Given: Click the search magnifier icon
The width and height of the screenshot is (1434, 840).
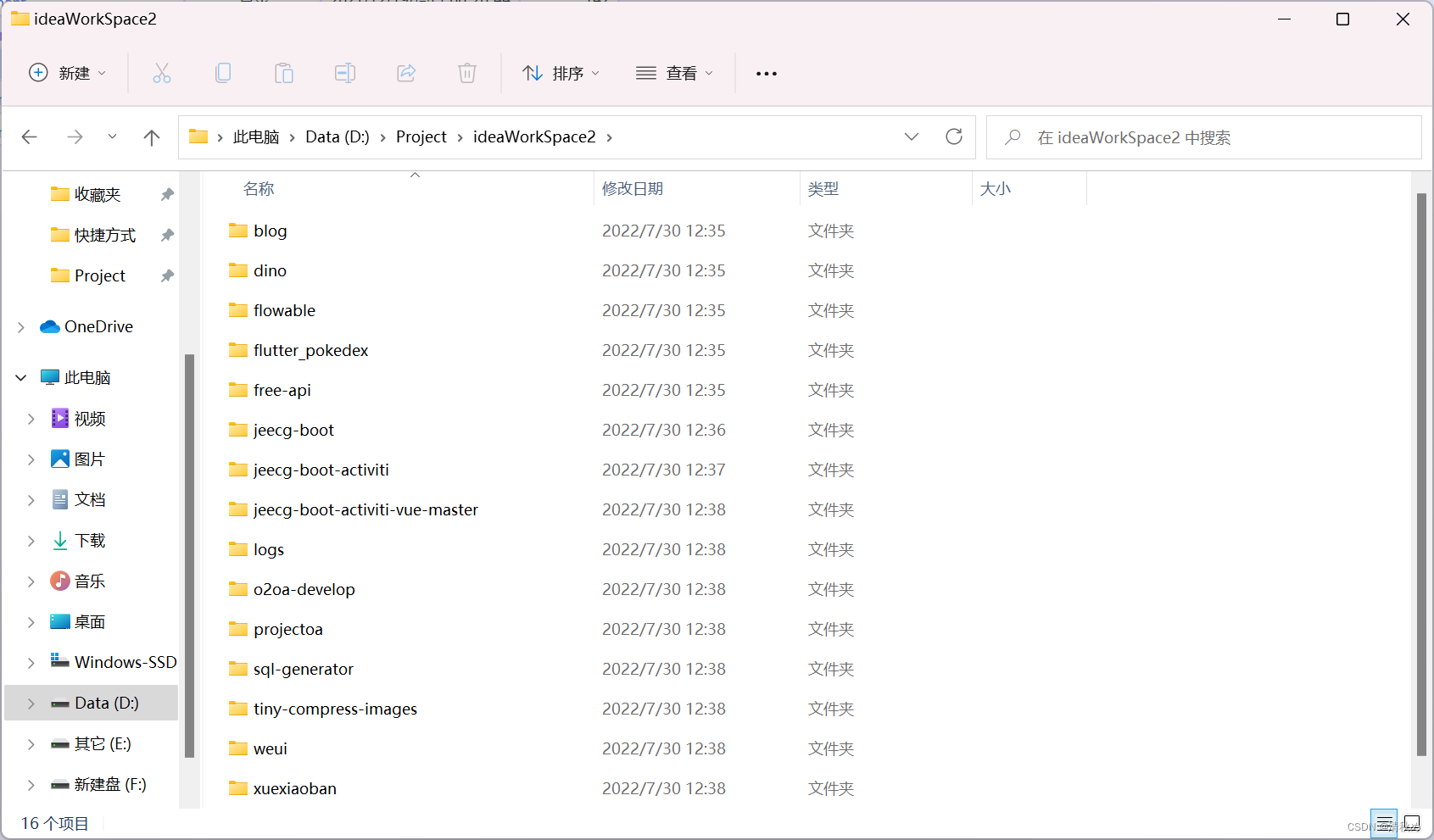Looking at the screenshot, I should pyautogui.click(x=1013, y=136).
